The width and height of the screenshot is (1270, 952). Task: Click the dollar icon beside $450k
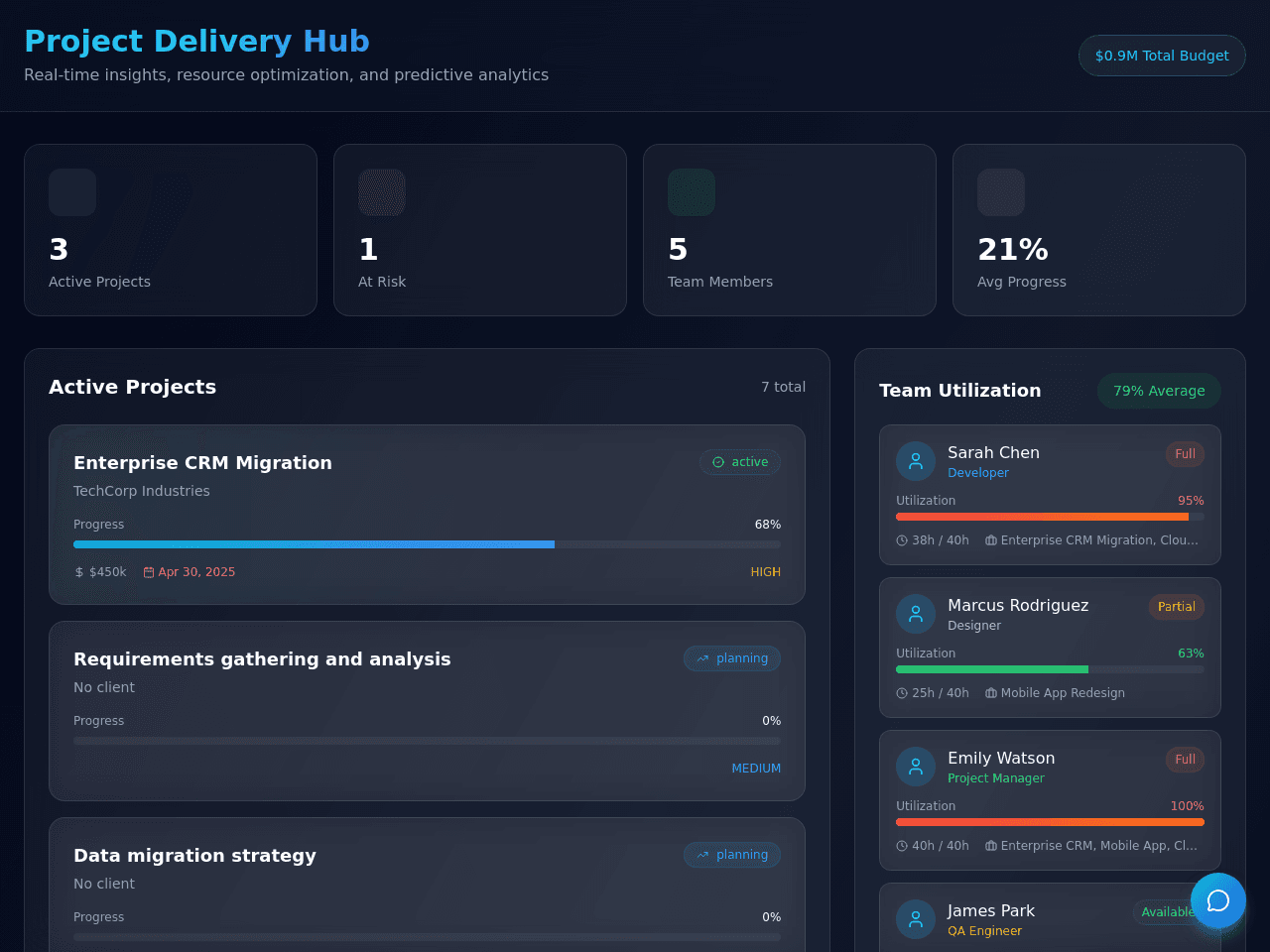click(x=79, y=572)
